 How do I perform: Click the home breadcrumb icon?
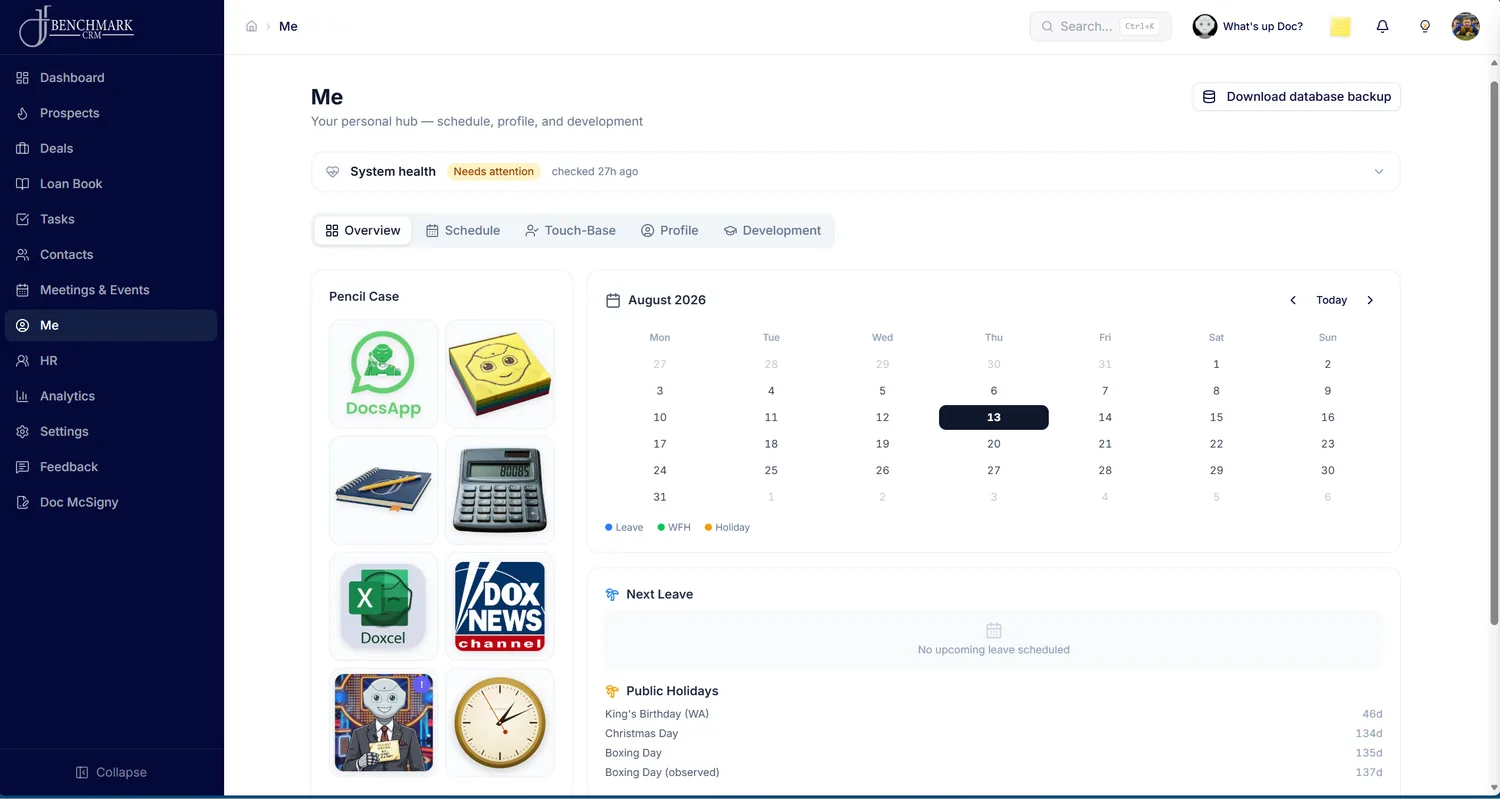[252, 27]
